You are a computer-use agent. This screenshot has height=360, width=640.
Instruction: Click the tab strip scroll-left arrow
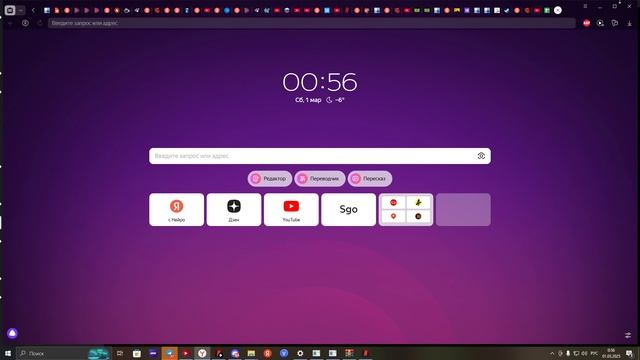click(33, 10)
